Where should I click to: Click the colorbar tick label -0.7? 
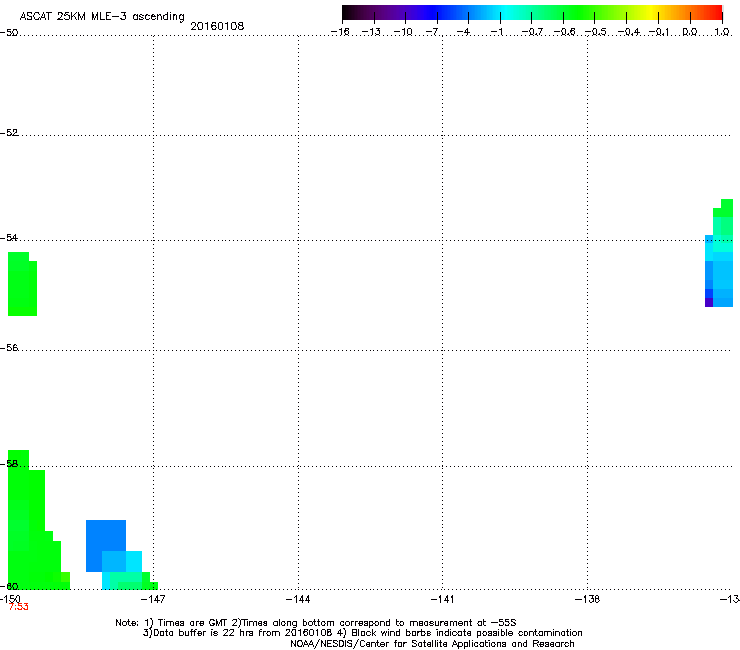click(x=532, y=32)
